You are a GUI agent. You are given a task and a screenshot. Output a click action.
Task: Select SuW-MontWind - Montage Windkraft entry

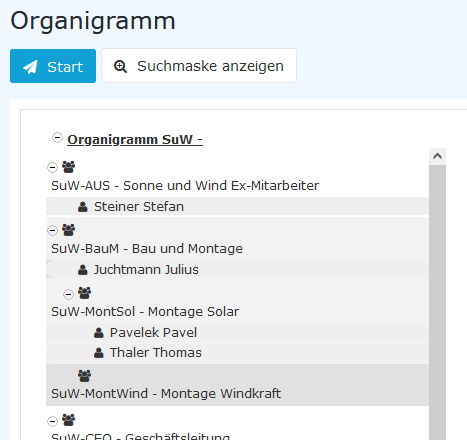coord(166,394)
